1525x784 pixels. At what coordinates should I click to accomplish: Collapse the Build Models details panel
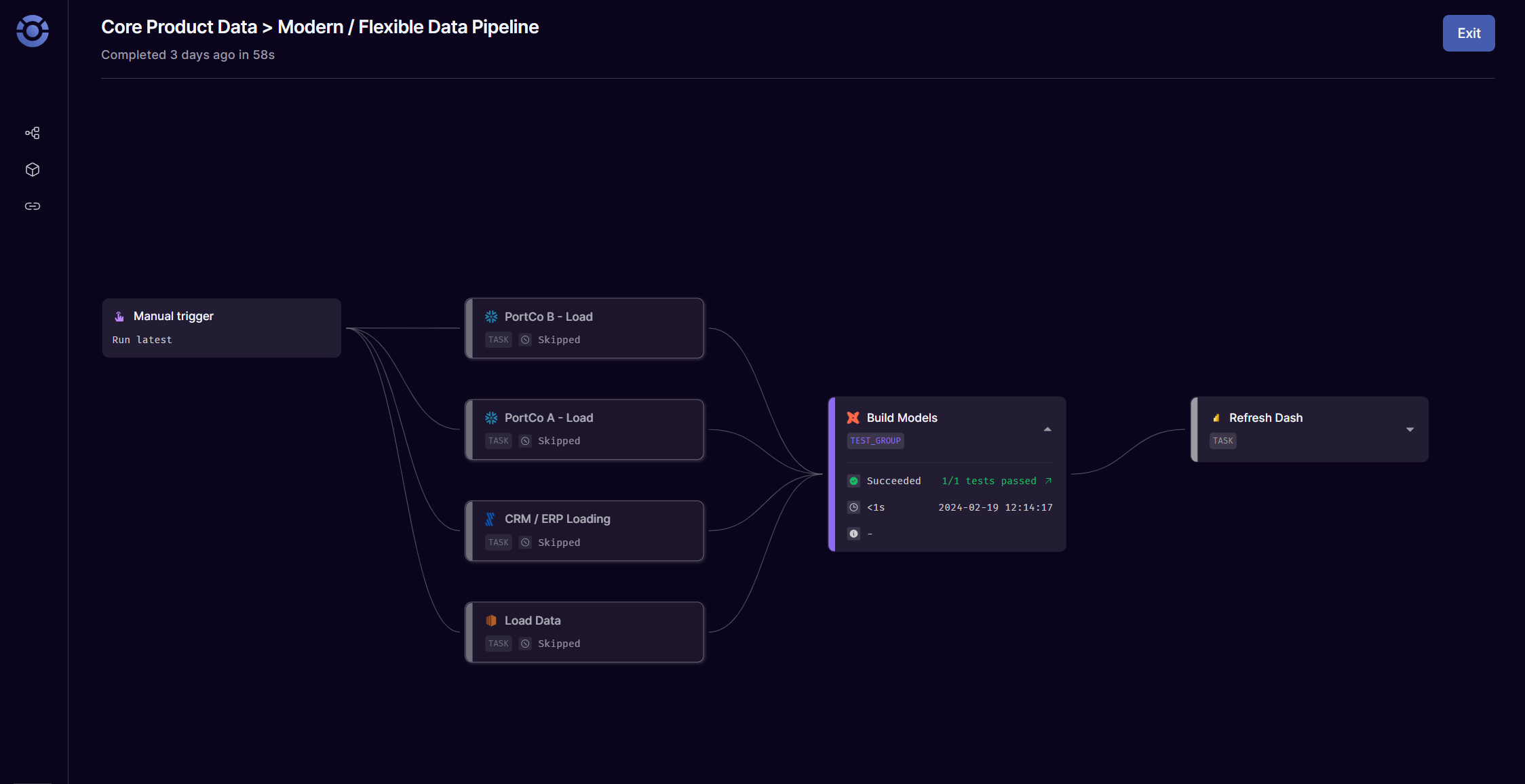click(x=1047, y=429)
